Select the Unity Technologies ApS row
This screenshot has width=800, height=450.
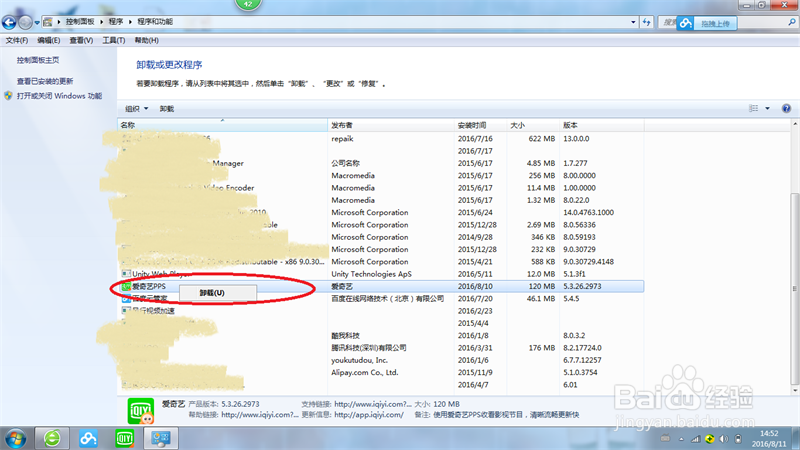pos(381,274)
